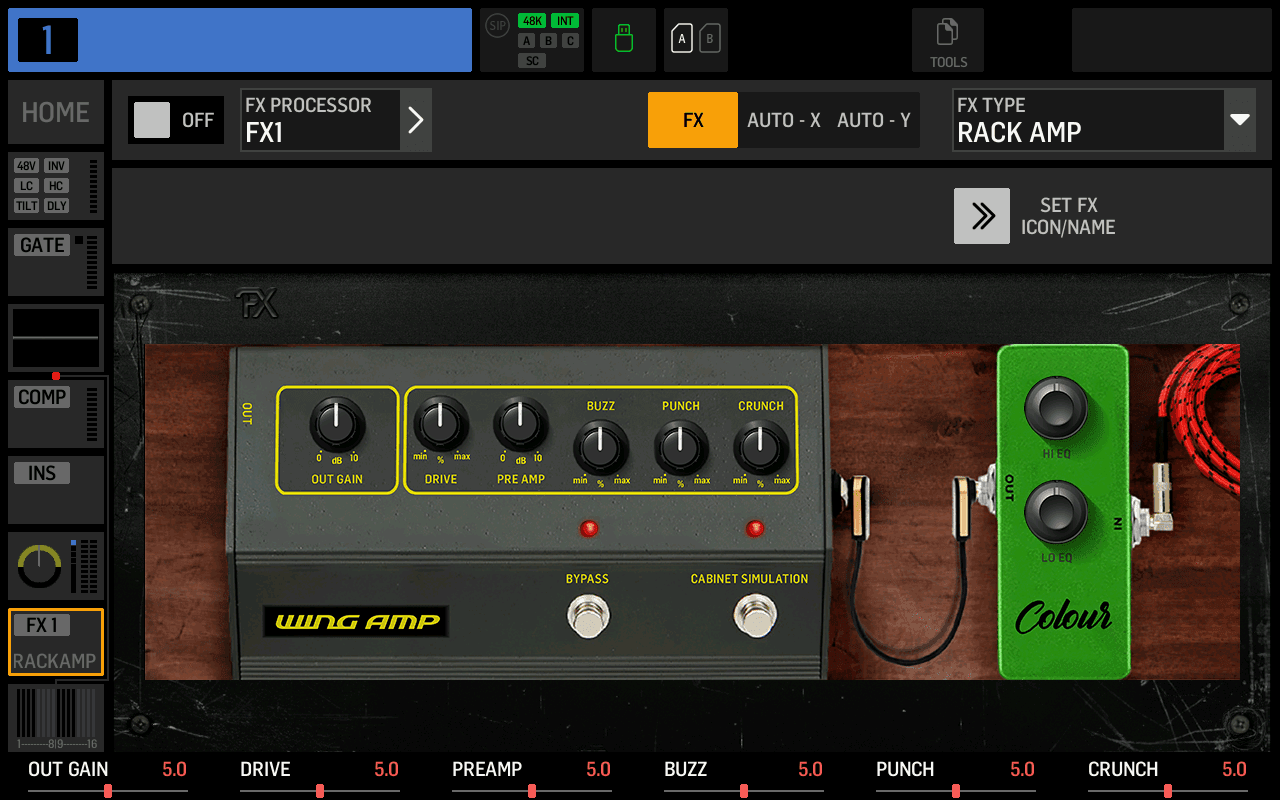Adjust the PUNCH bottom slider
This screenshot has height=800, width=1280.
tap(956, 791)
